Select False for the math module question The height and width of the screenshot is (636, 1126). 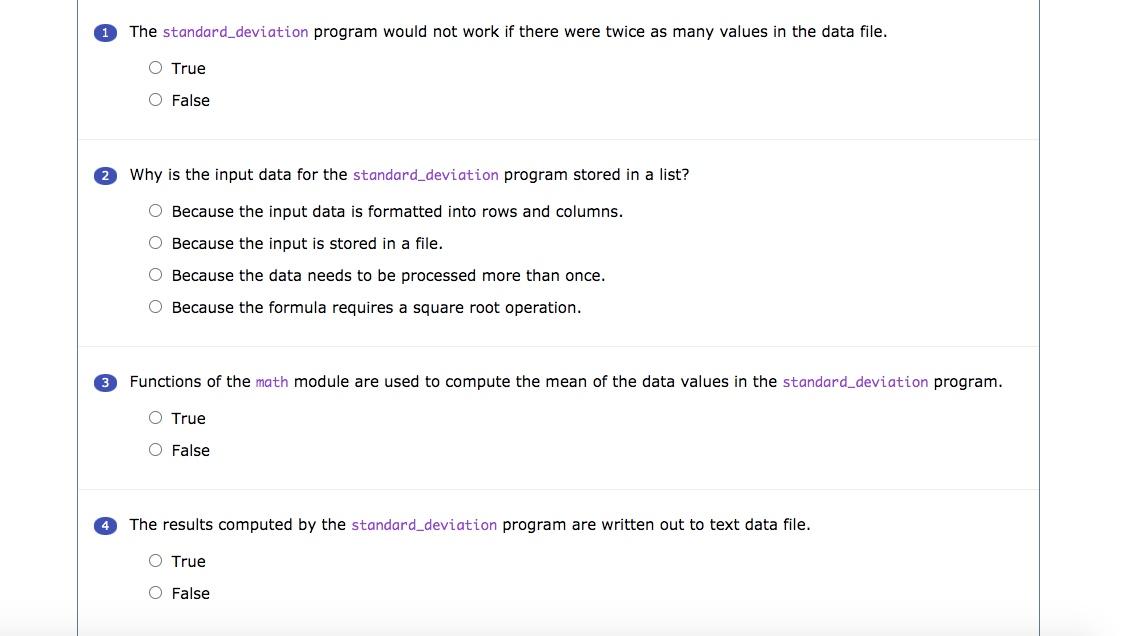(x=155, y=449)
